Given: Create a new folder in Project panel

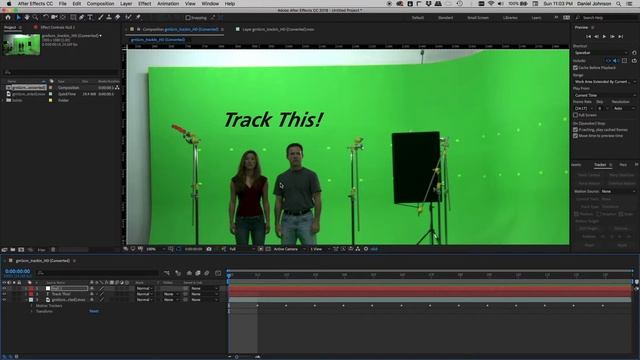Looking at the screenshot, I should 13,250.
